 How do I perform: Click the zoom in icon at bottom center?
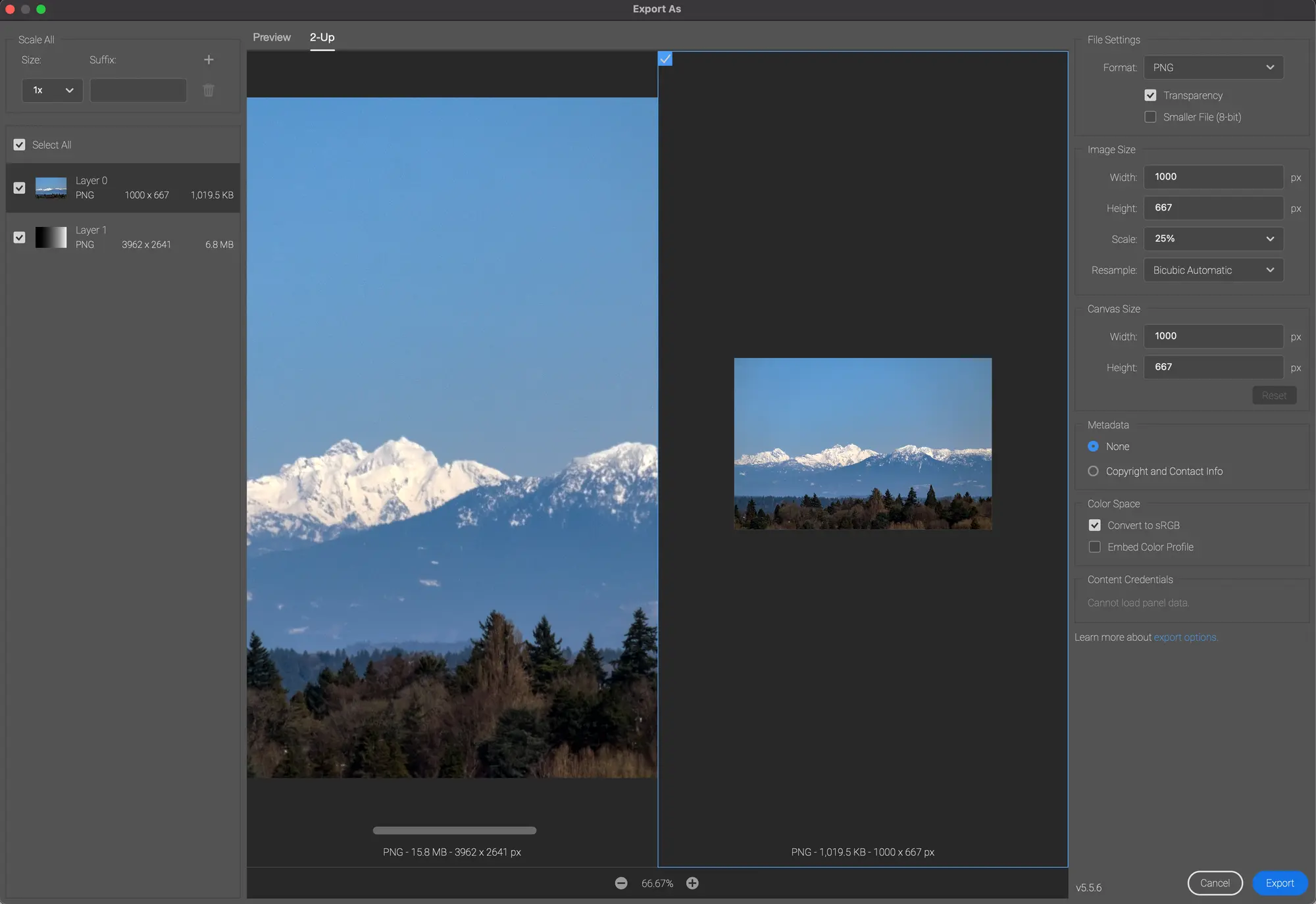692,883
